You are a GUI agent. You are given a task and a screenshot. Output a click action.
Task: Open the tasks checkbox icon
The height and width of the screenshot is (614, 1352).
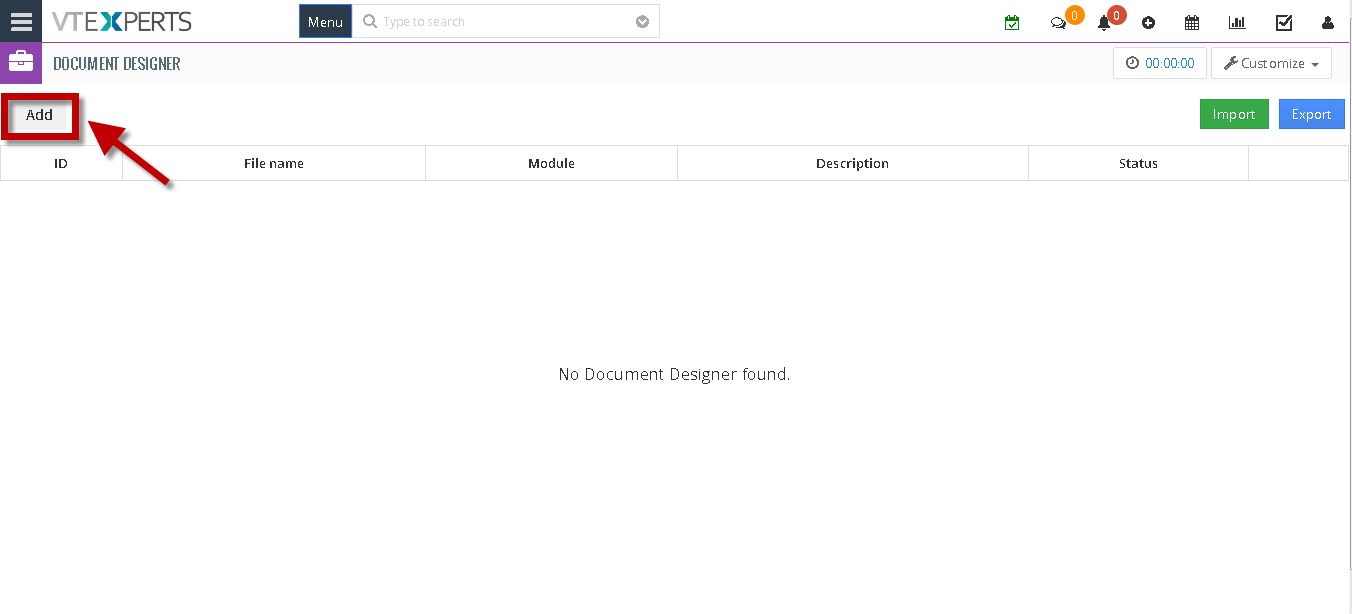(x=1284, y=22)
